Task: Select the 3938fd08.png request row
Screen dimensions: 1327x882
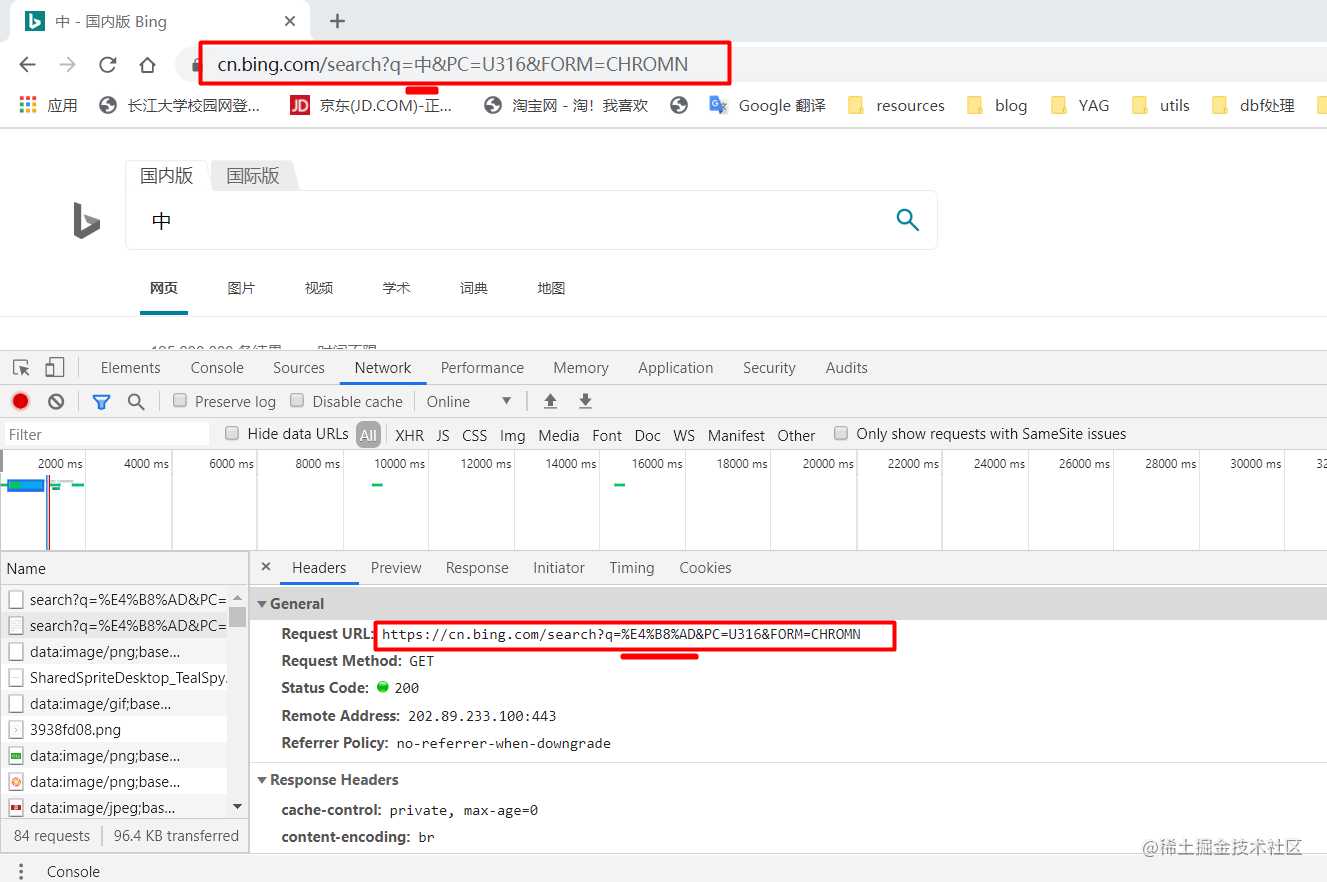Action: pos(114,730)
